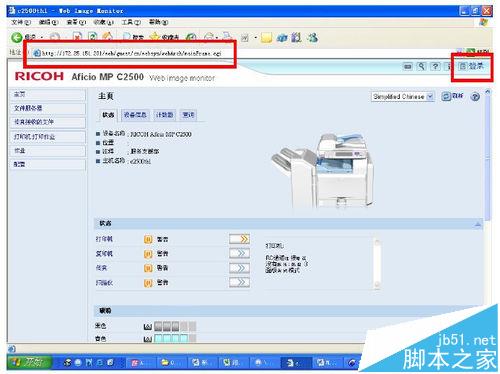Image resolution: width=500 pixels, height=374 pixels.
Task: Click the black toner level bar
Action: (175, 326)
